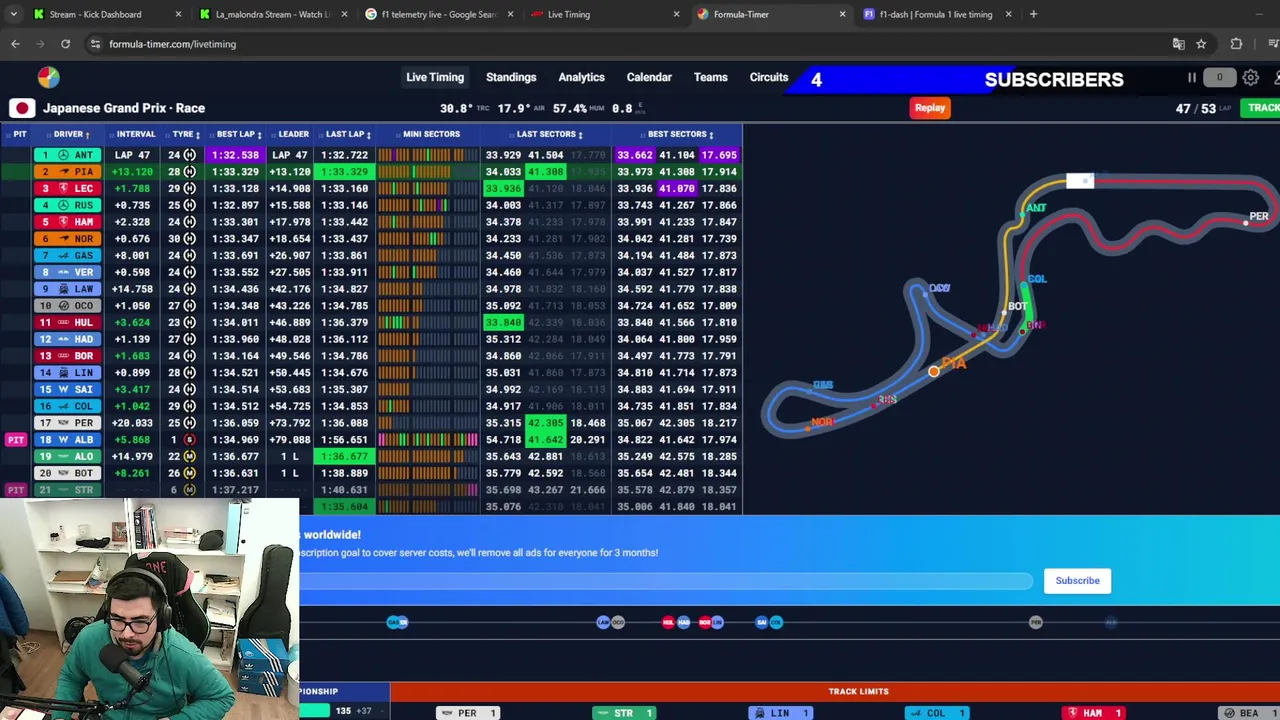Image resolution: width=1280 pixels, height=720 pixels.
Task: Select driver ANT in position 1
Action: pyautogui.click(x=67, y=155)
